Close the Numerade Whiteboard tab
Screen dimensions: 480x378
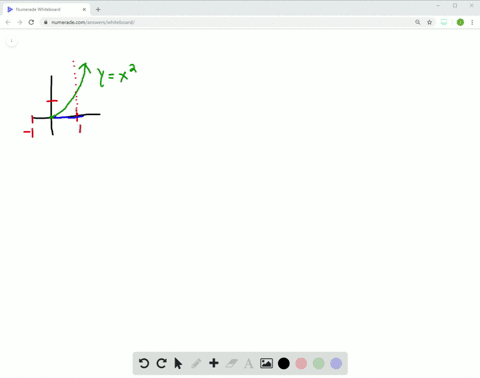pyautogui.click(x=84, y=9)
